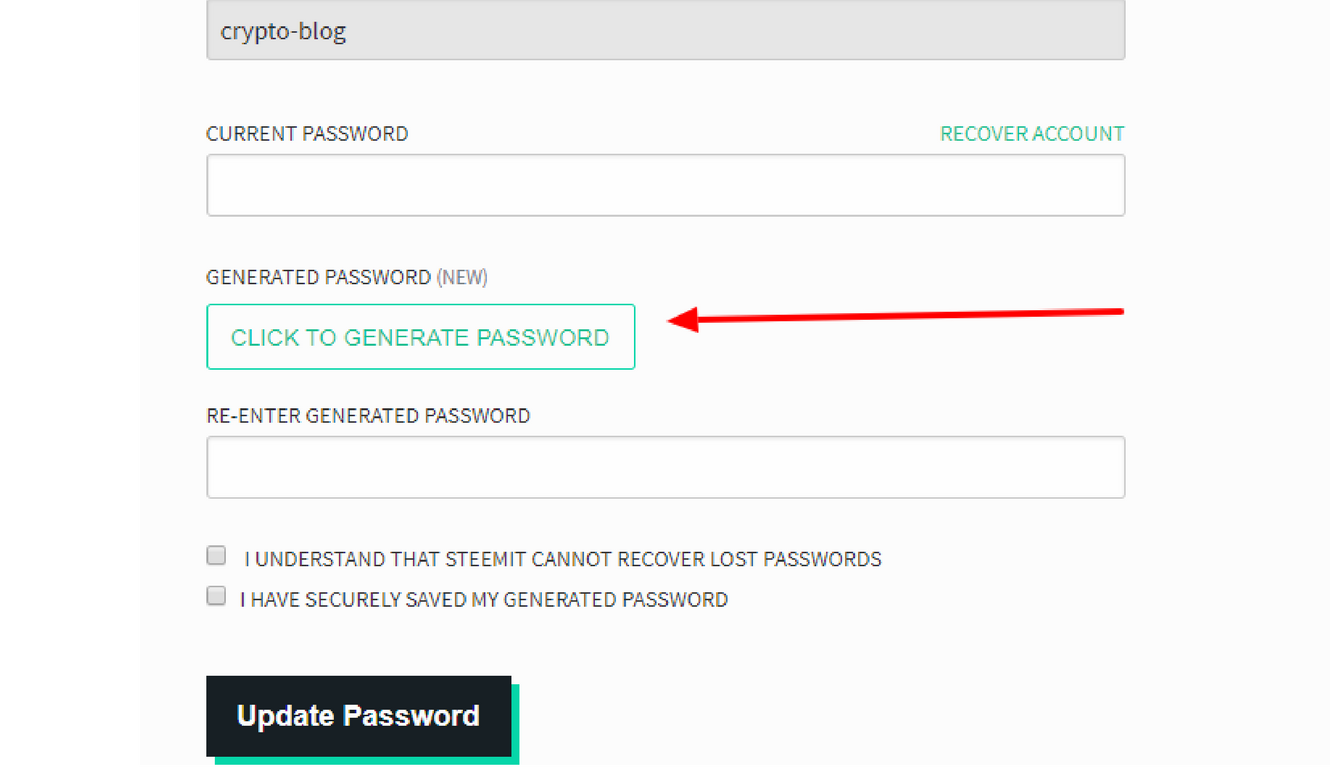1330x767 pixels.
Task: Click the red arrow annotation
Action: (x=900, y=316)
